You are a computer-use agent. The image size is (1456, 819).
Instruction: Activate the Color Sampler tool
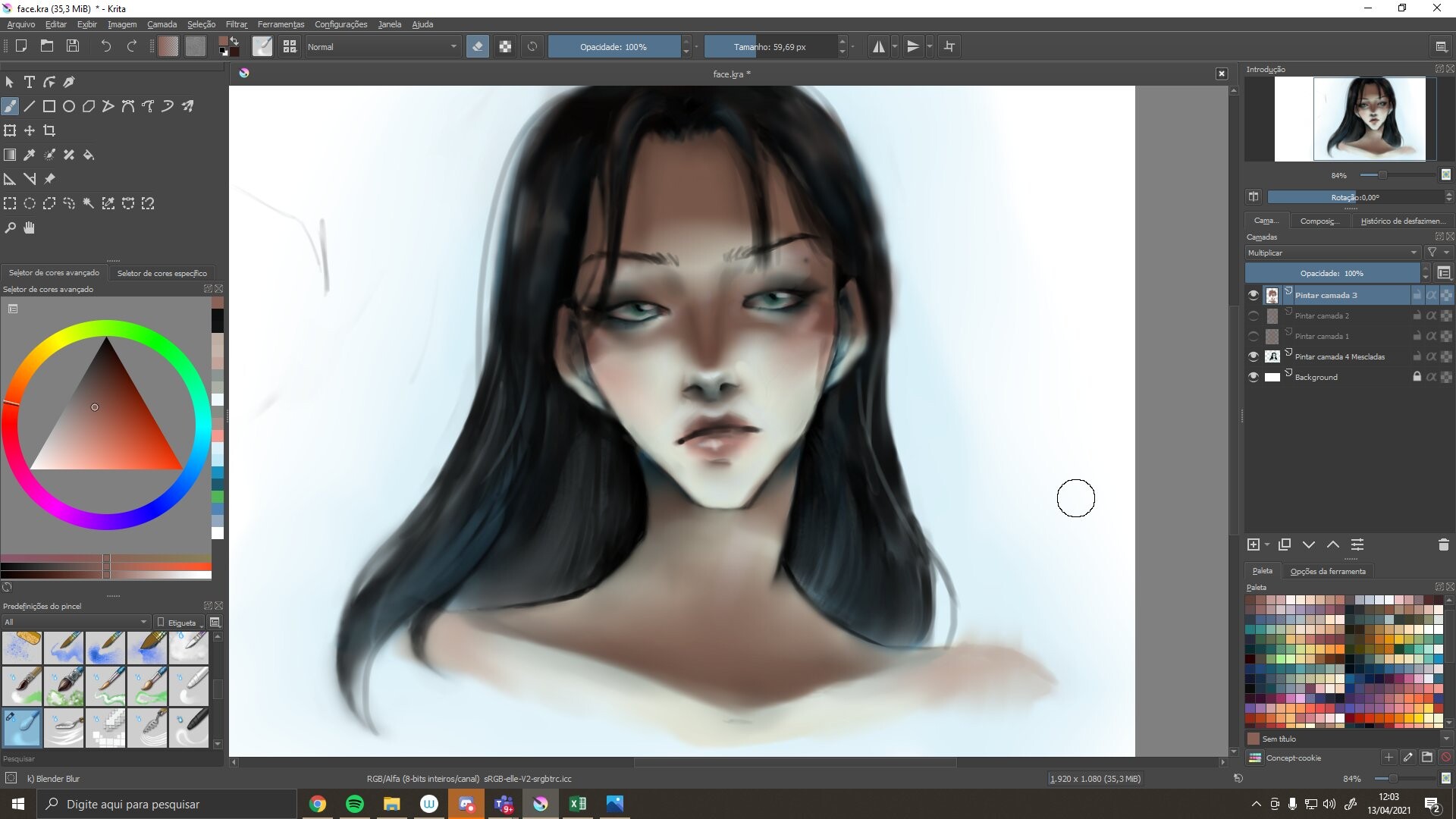29,155
